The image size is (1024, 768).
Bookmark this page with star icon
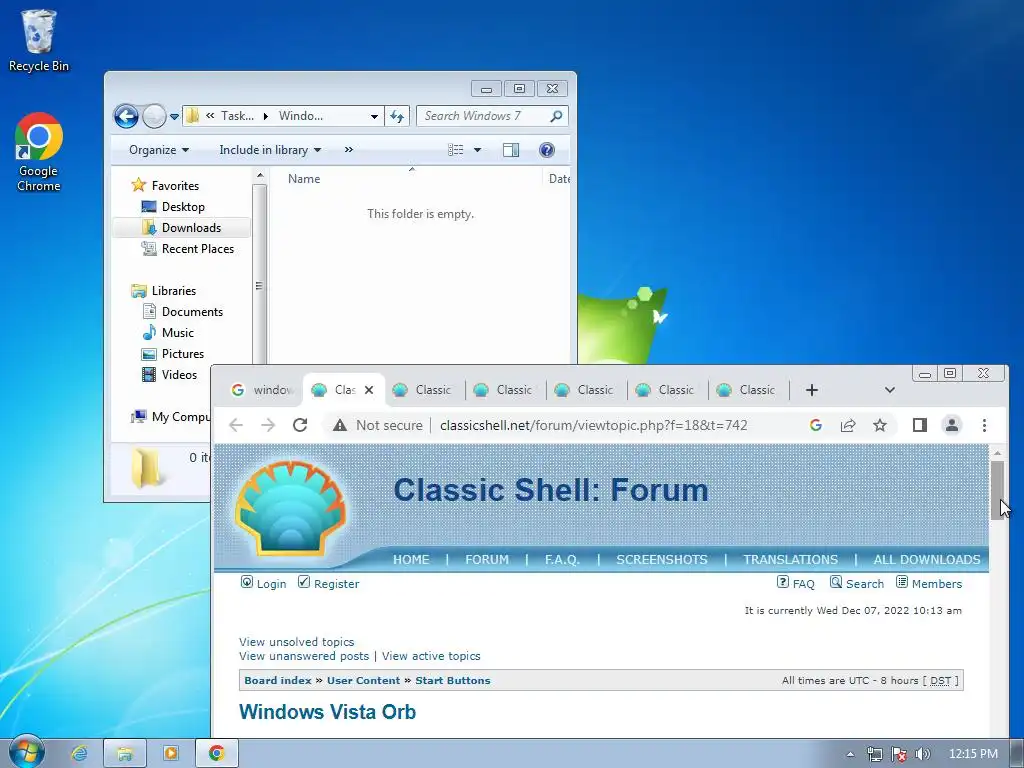[x=880, y=425]
